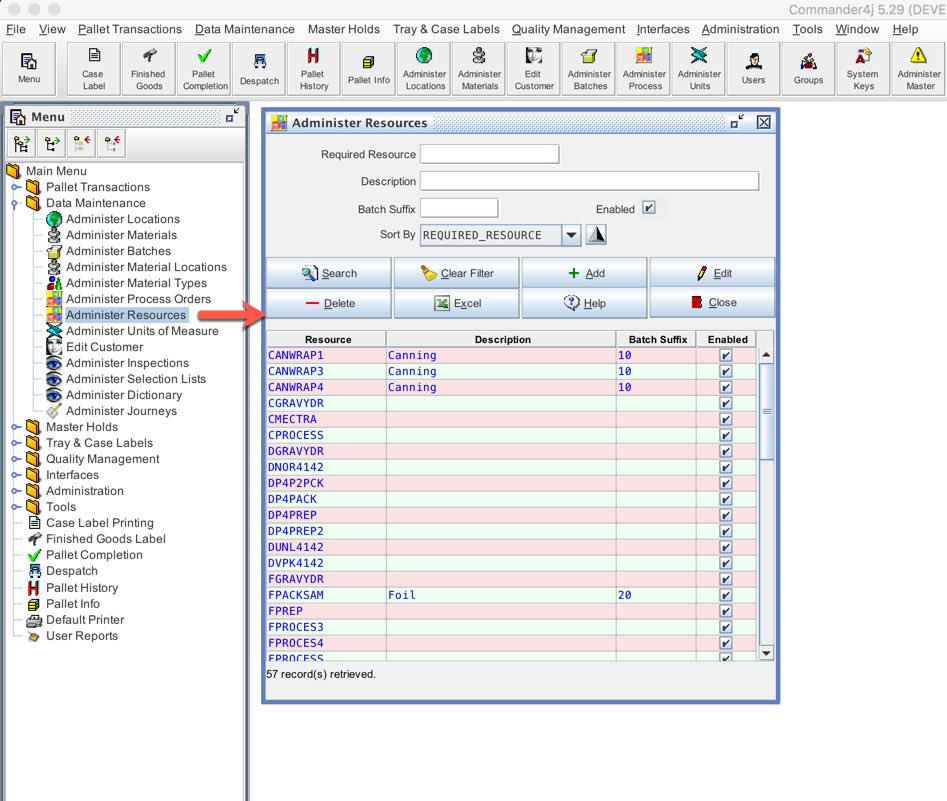This screenshot has height=801, width=947.
Task: Open the Quality Management menu
Action: [567, 29]
